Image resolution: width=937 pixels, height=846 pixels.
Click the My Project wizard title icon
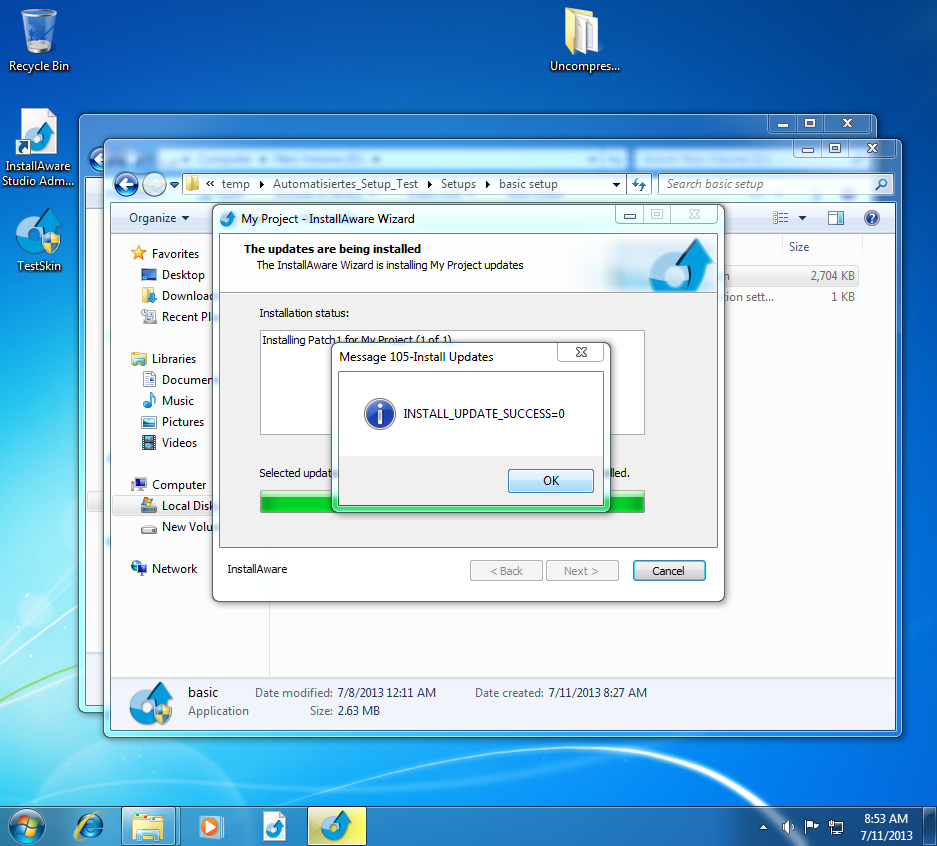(x=228, y=219)
